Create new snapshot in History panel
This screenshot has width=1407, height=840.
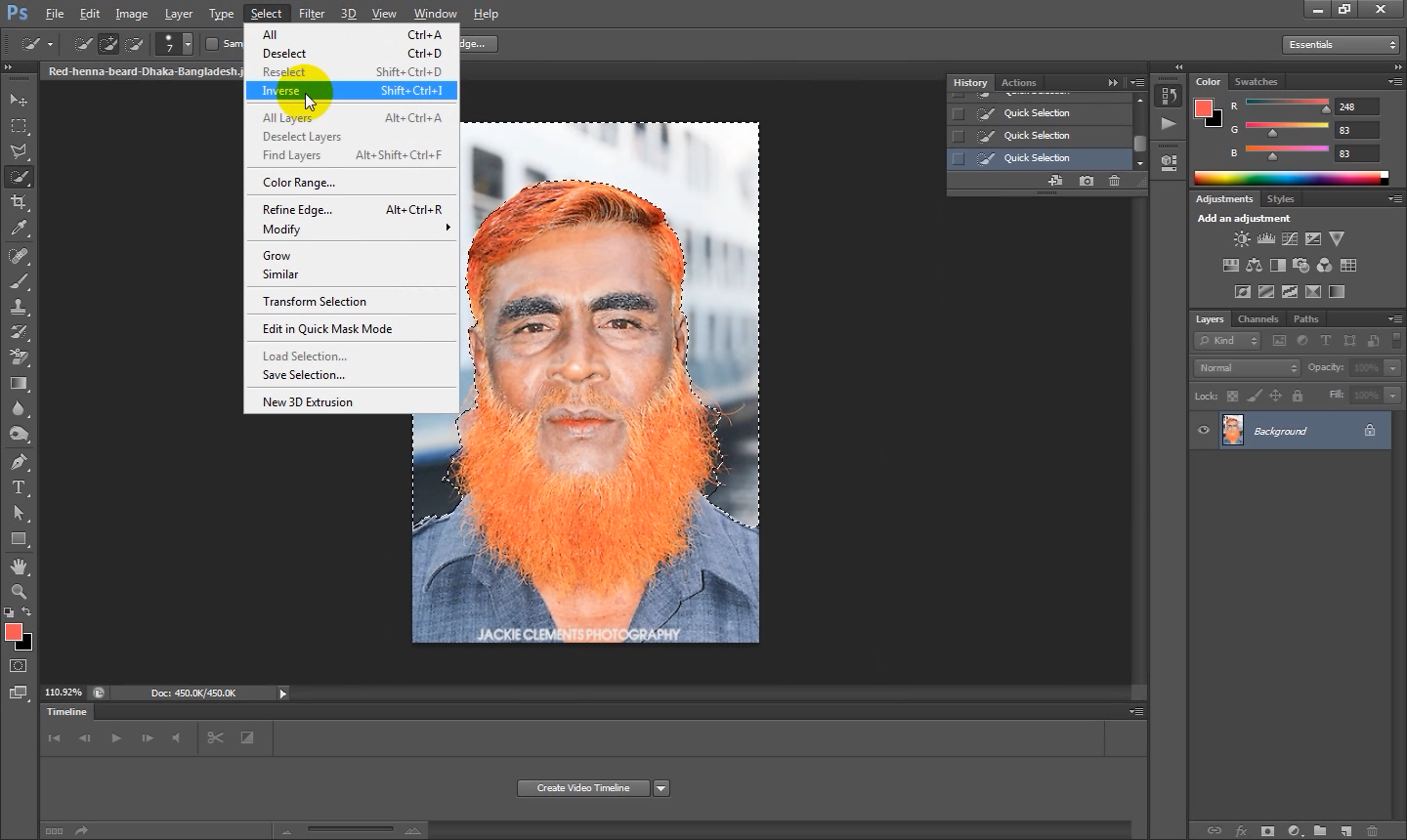1086,181
